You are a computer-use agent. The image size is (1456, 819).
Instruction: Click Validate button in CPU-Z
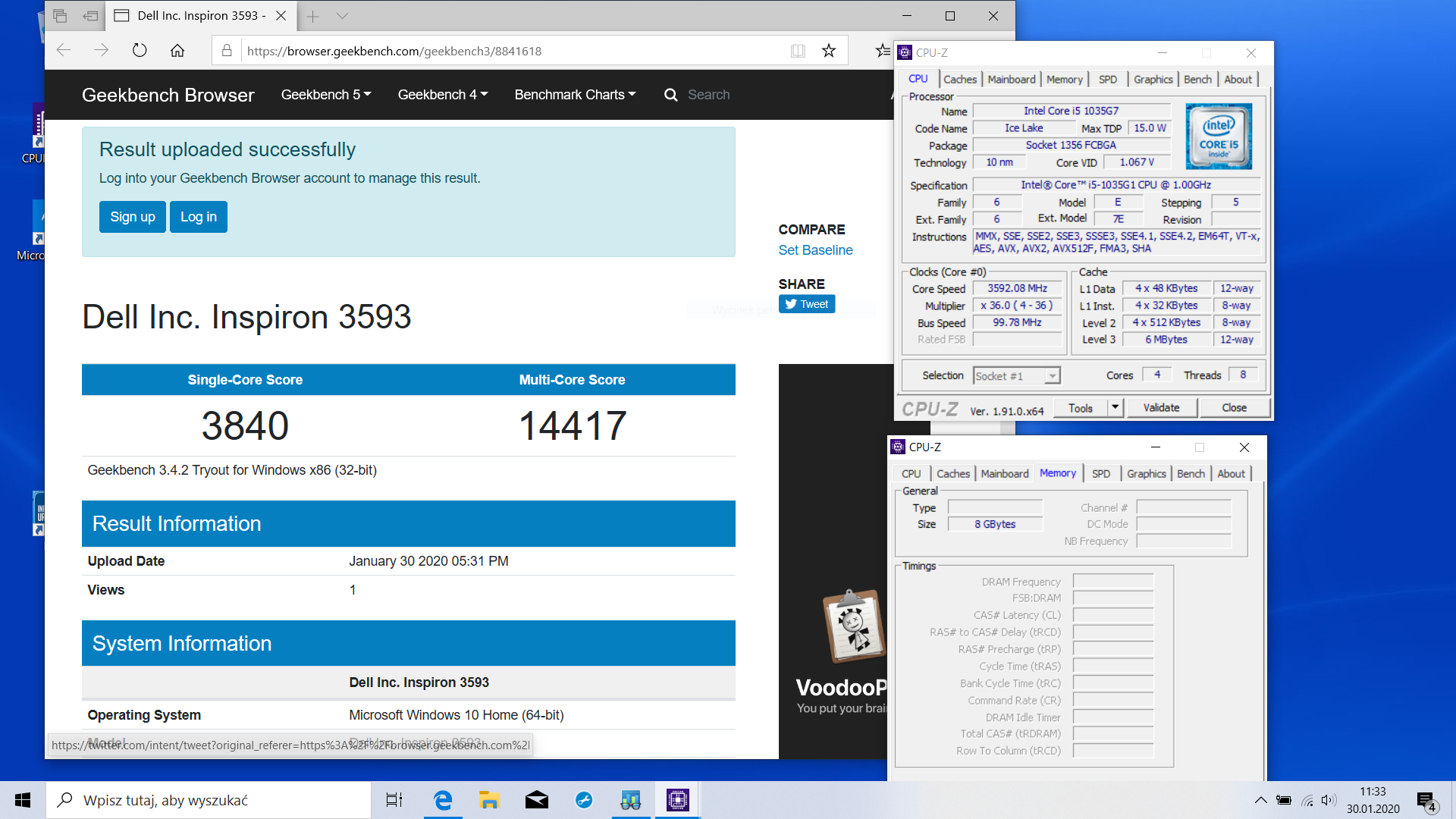coord(1161,408)
